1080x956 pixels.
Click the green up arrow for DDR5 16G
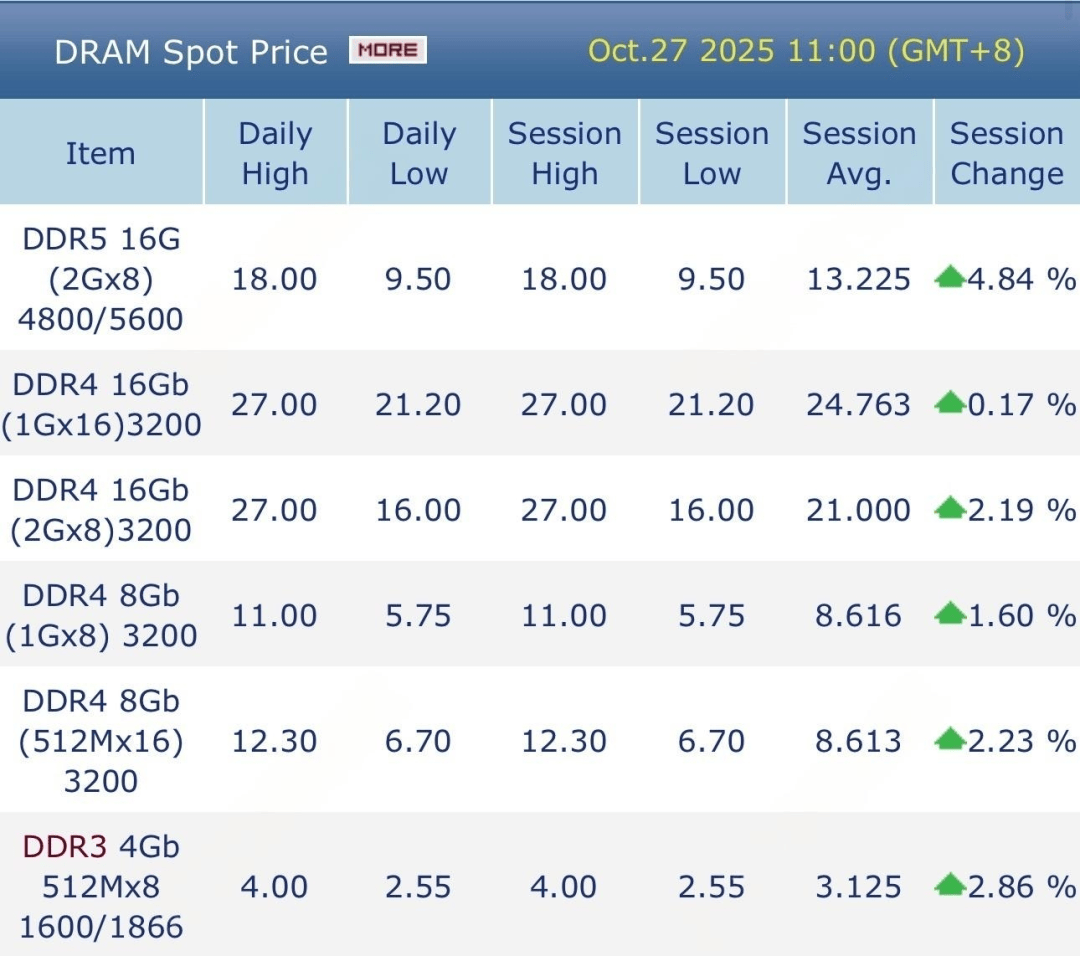949,278
